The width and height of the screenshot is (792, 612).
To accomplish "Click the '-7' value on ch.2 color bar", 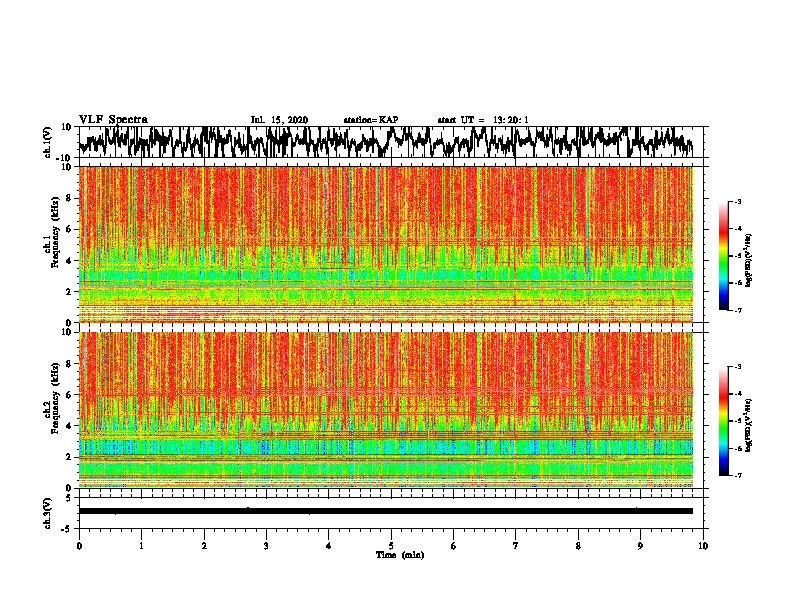I will coord(737,475).
